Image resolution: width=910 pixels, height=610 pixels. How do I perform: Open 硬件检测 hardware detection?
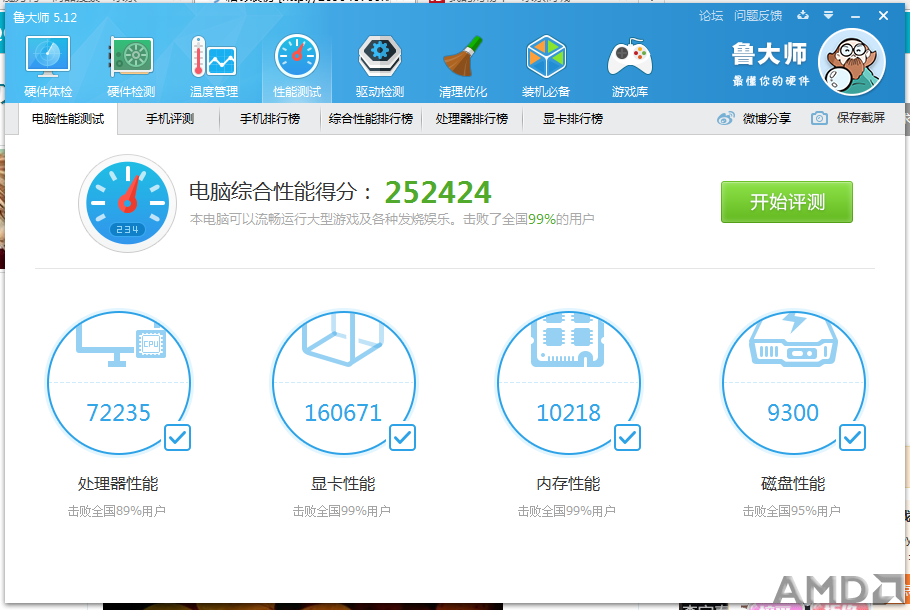pyautogui.click(x=131, y=66)
